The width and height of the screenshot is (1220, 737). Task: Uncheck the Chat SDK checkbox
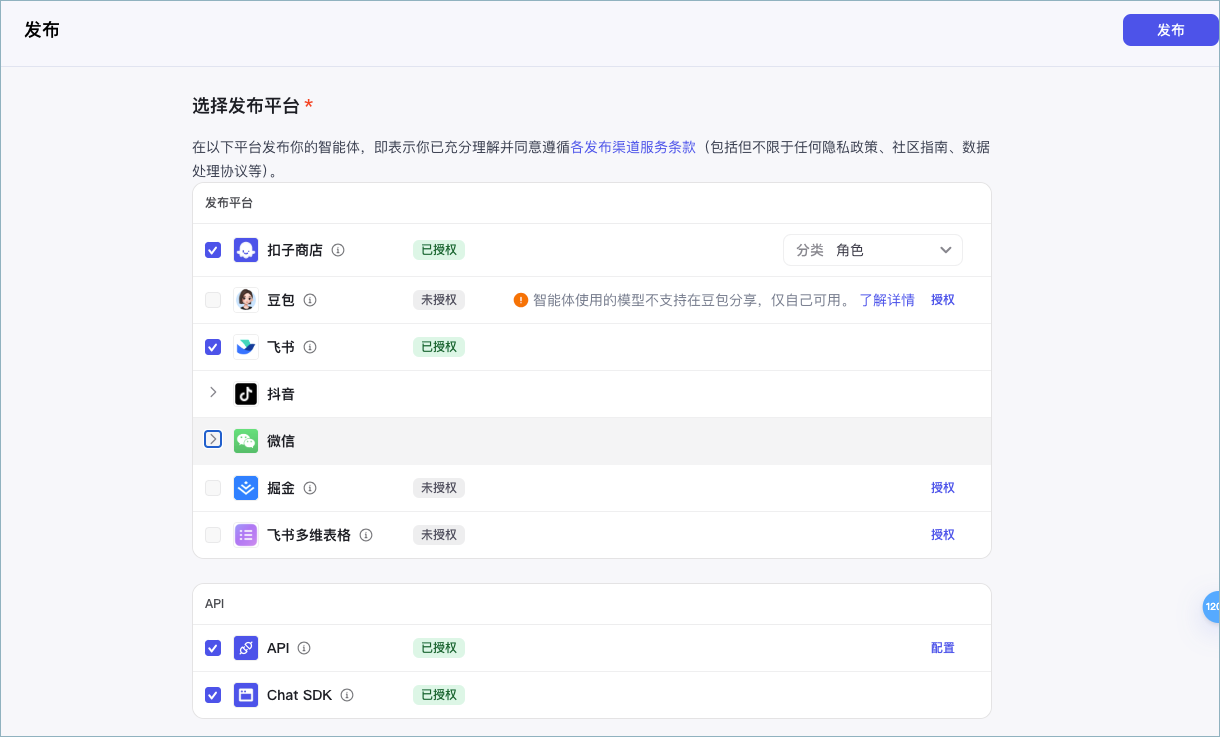(x=213, y=695)
